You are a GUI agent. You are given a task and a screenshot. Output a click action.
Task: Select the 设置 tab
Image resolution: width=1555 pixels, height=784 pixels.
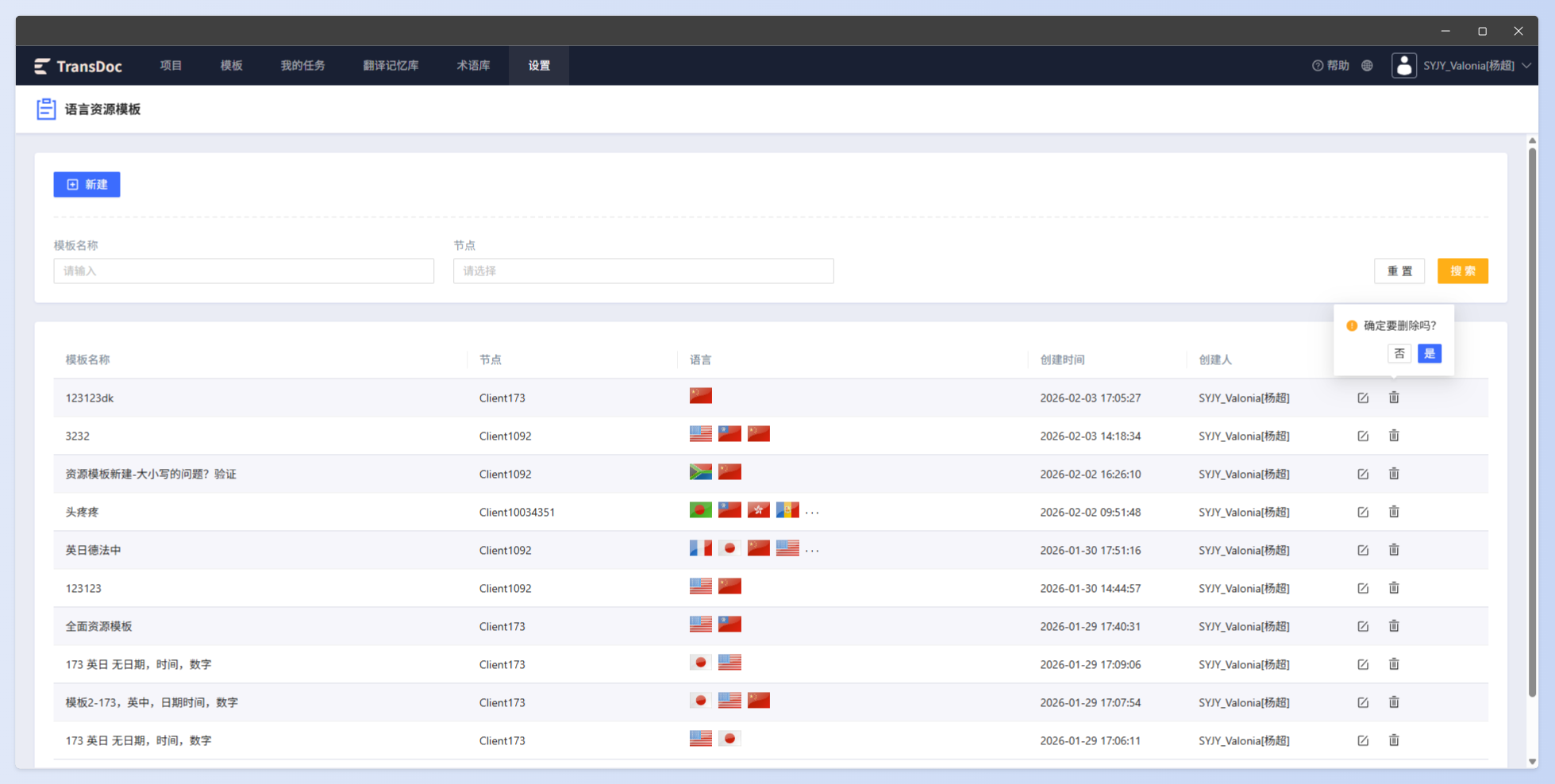point(539,65)
